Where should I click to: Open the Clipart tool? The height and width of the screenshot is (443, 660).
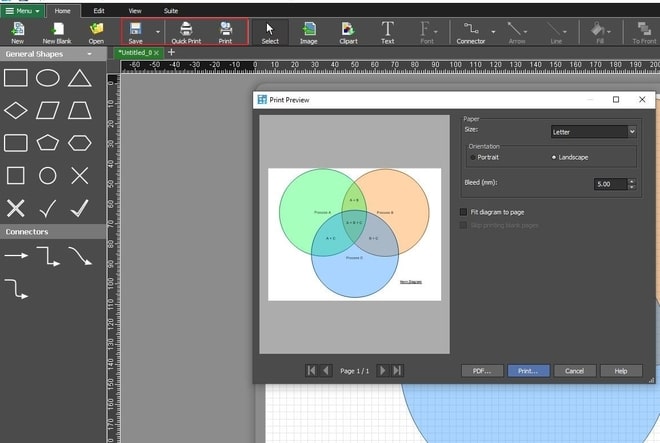pos(348,33)
